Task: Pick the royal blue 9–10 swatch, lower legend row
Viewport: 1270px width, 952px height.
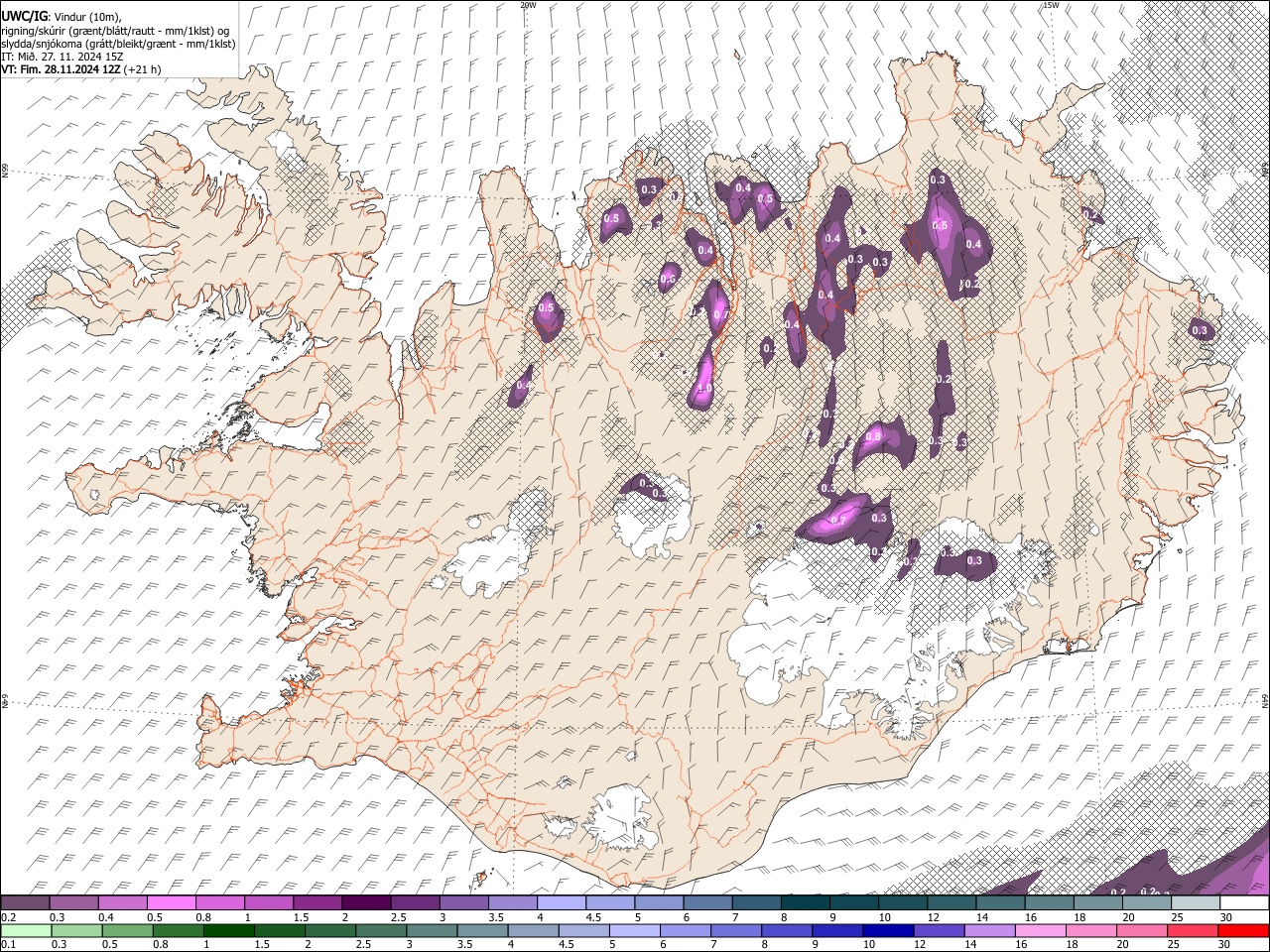Action: tap(836, 930)
